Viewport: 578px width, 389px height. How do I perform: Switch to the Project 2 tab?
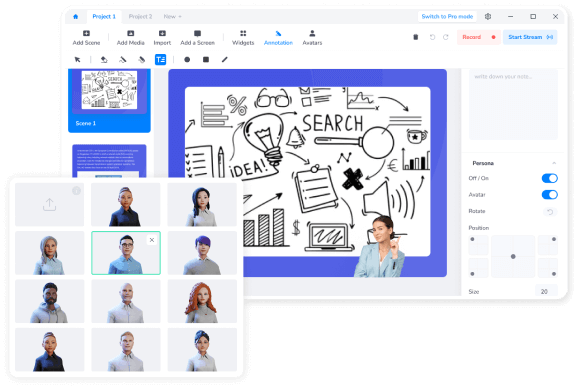140,17
